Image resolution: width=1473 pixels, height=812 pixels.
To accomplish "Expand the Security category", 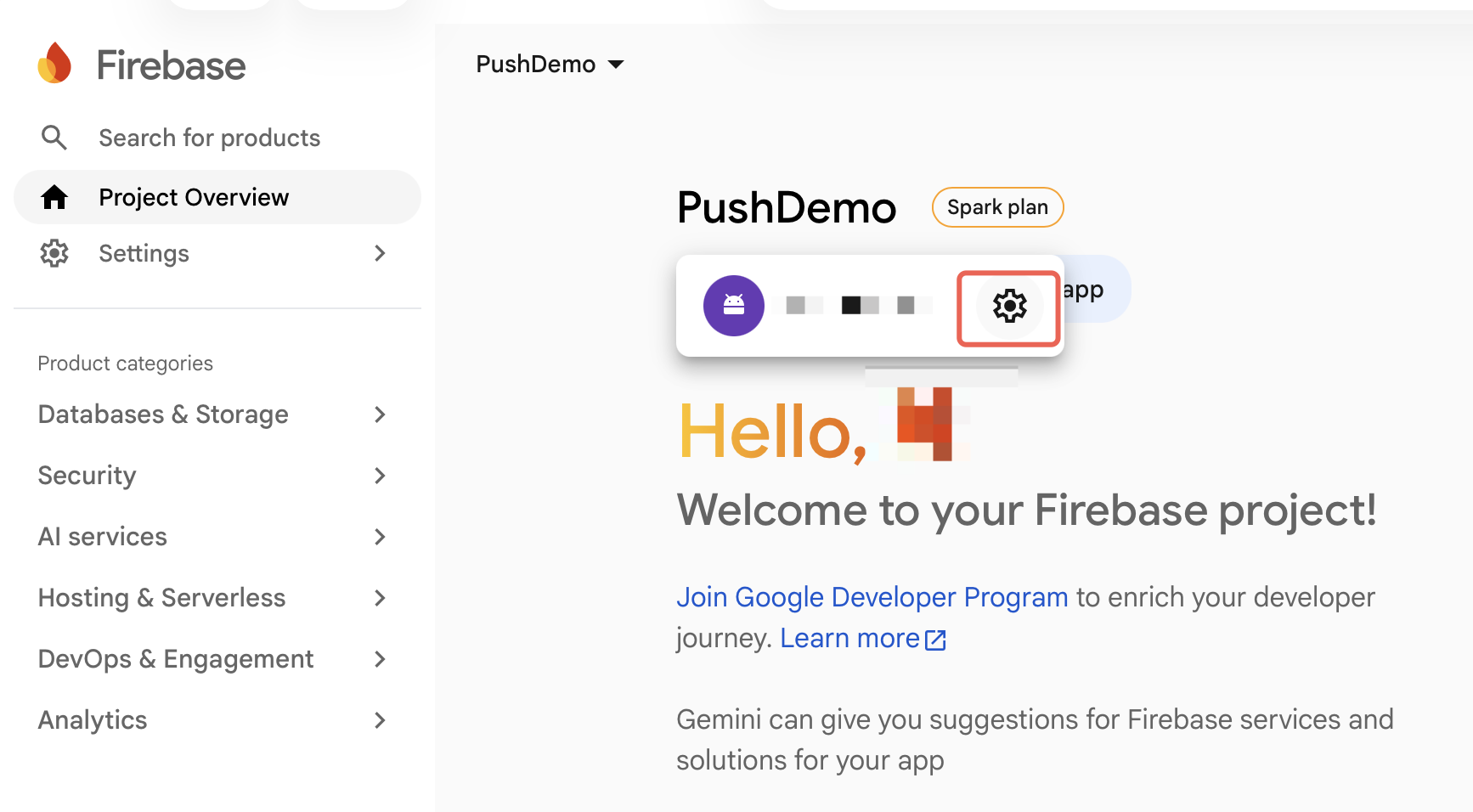I will [x=212, y=476].
